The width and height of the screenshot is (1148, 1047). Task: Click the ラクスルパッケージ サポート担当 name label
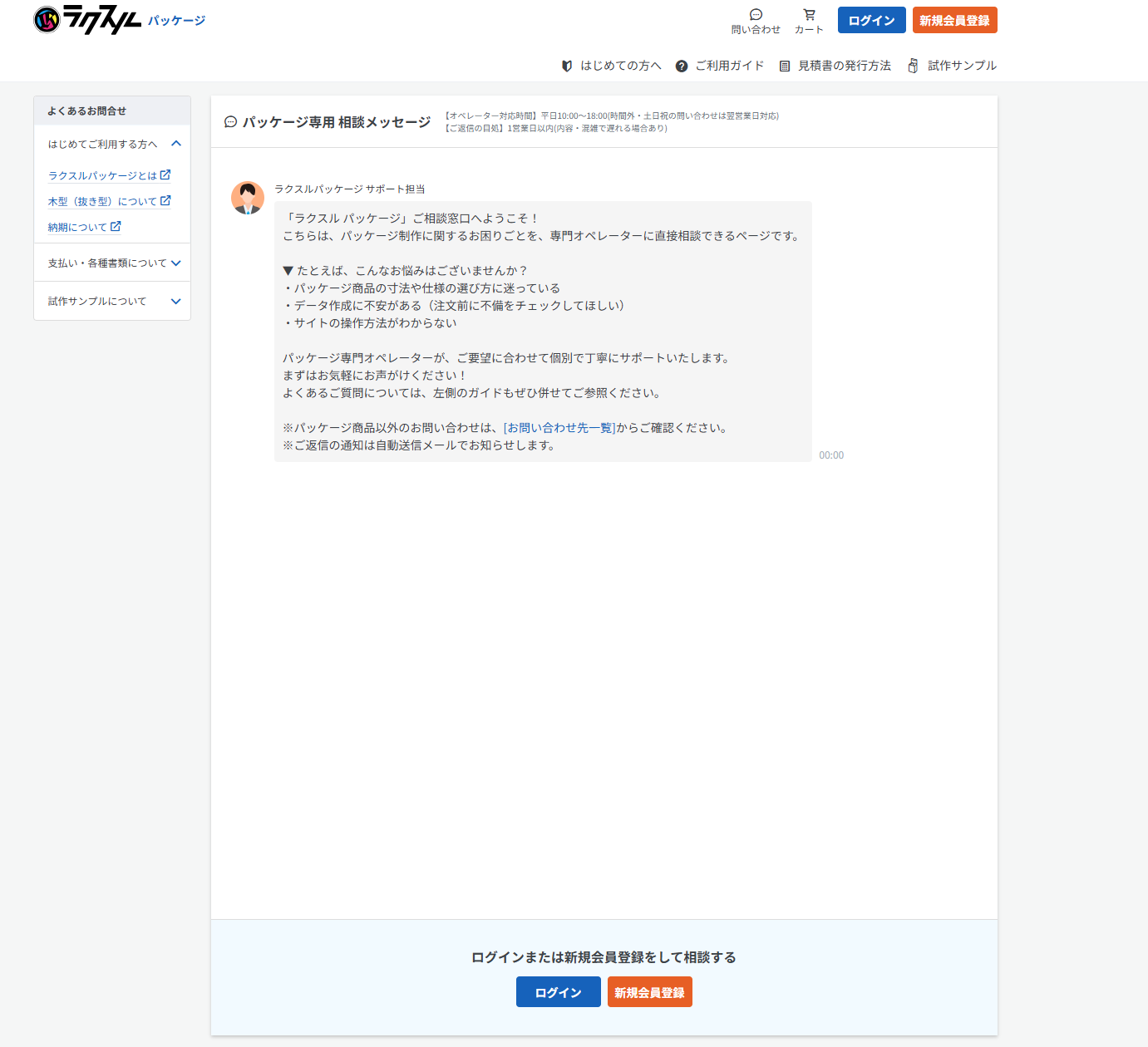350,189
